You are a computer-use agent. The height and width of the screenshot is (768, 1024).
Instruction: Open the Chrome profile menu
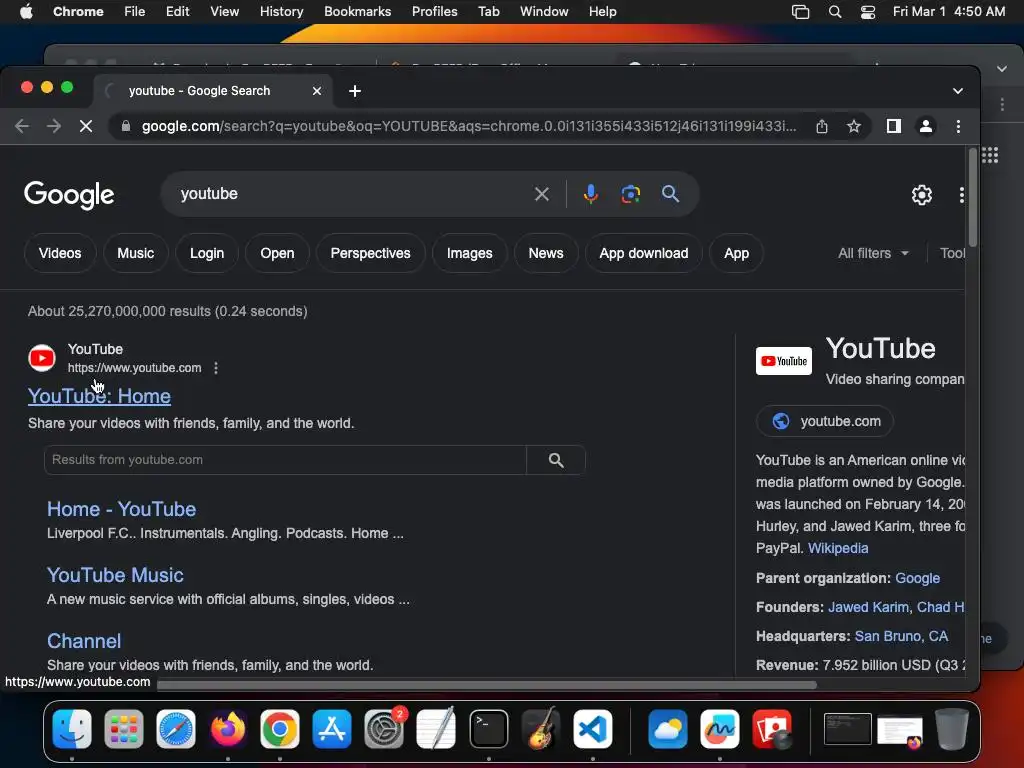click(x=925, y=126)
